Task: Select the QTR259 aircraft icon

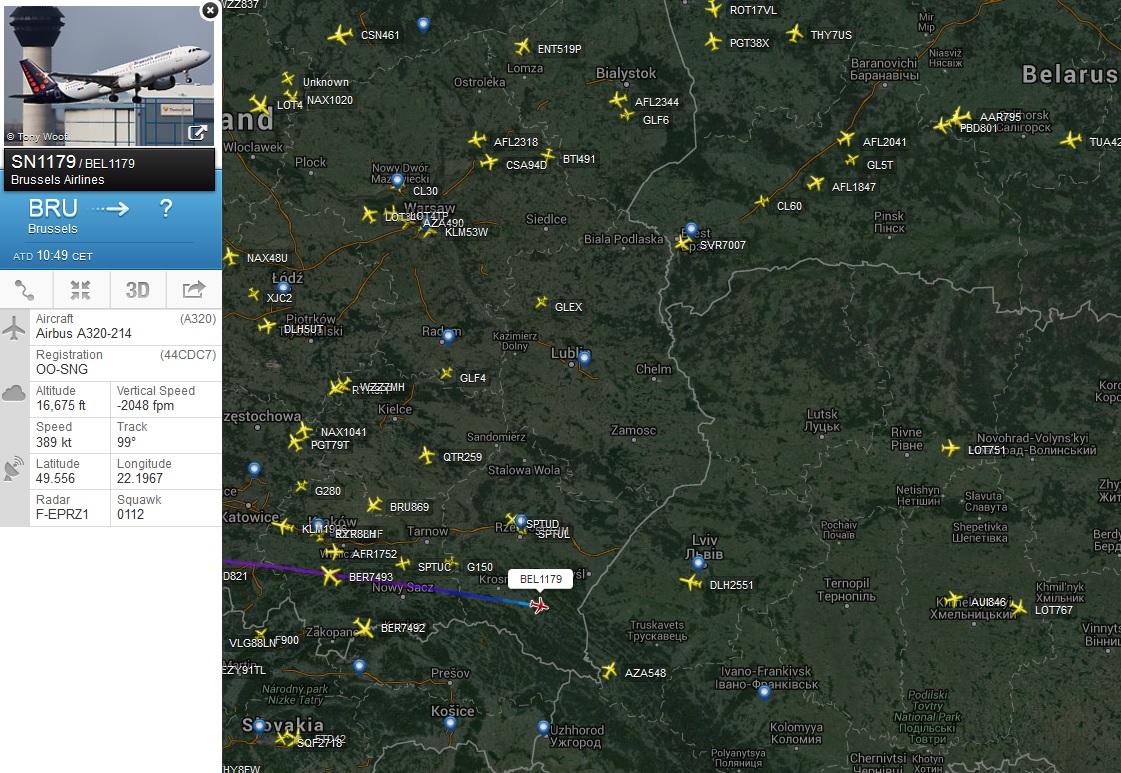Action: pyautogui.click(x=427, y=455)
